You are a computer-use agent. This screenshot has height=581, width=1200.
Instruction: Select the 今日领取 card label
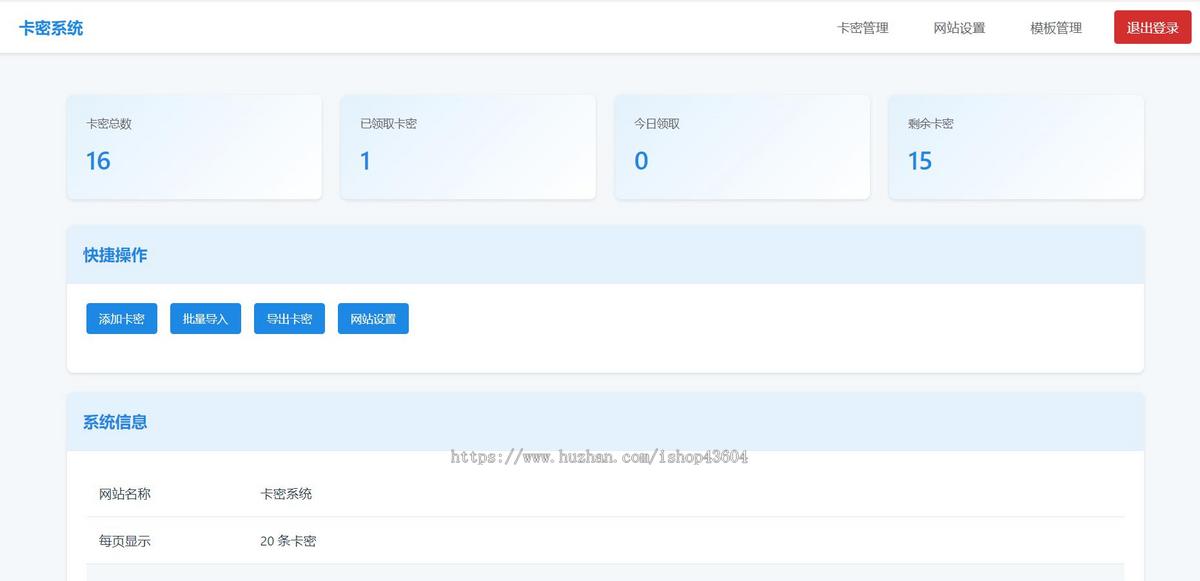tap(657, 124)
